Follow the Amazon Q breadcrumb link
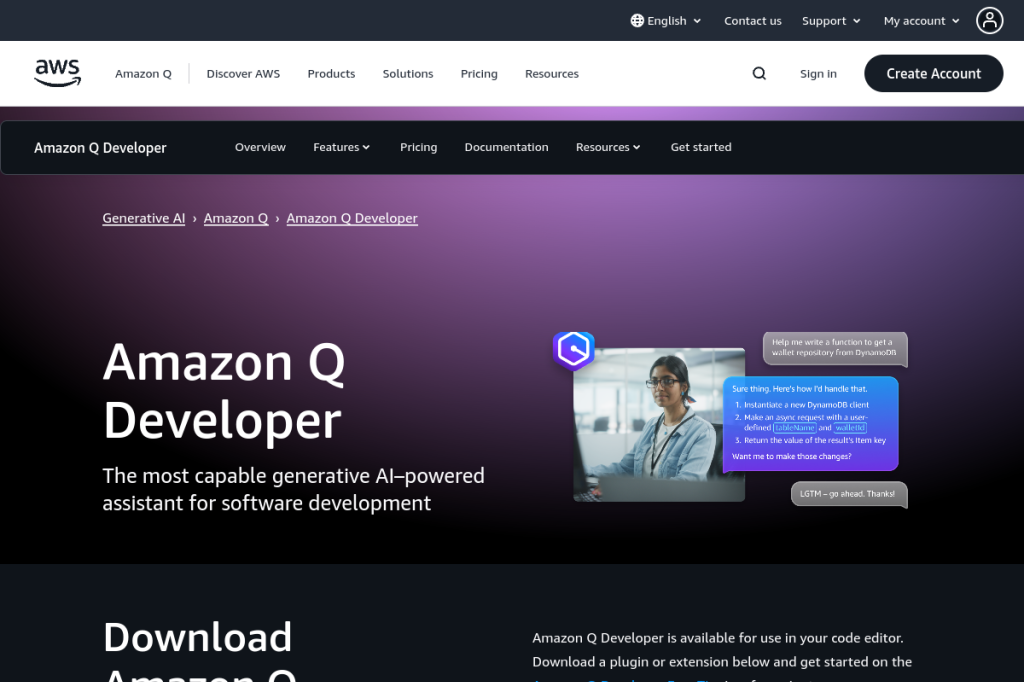Screen dimensions: 1024x682 pyautogui.click(x=236, y=218)
